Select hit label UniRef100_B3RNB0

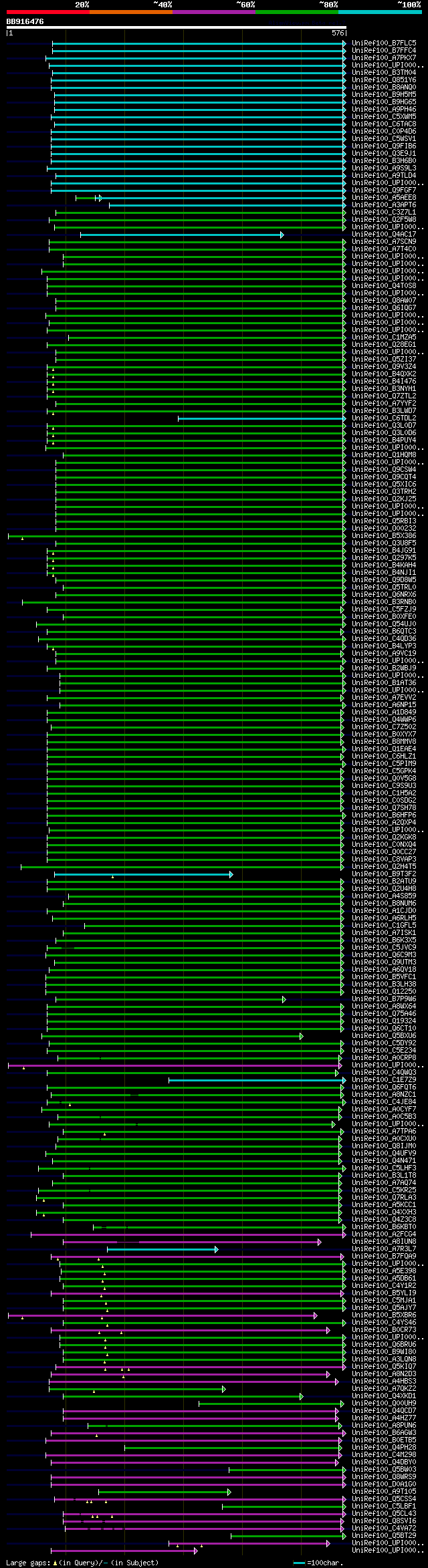tap(384, 602)
